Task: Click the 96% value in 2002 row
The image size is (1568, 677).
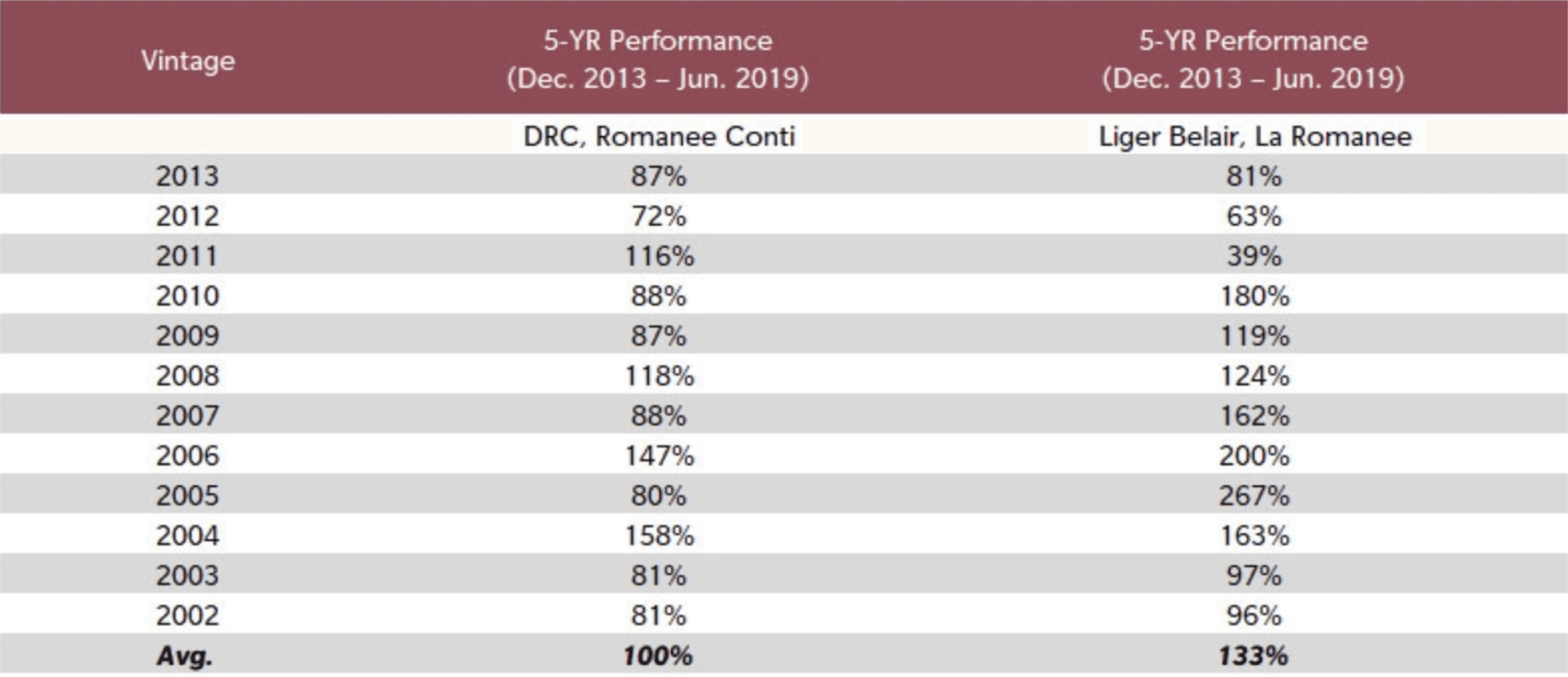Action: 1254,616
